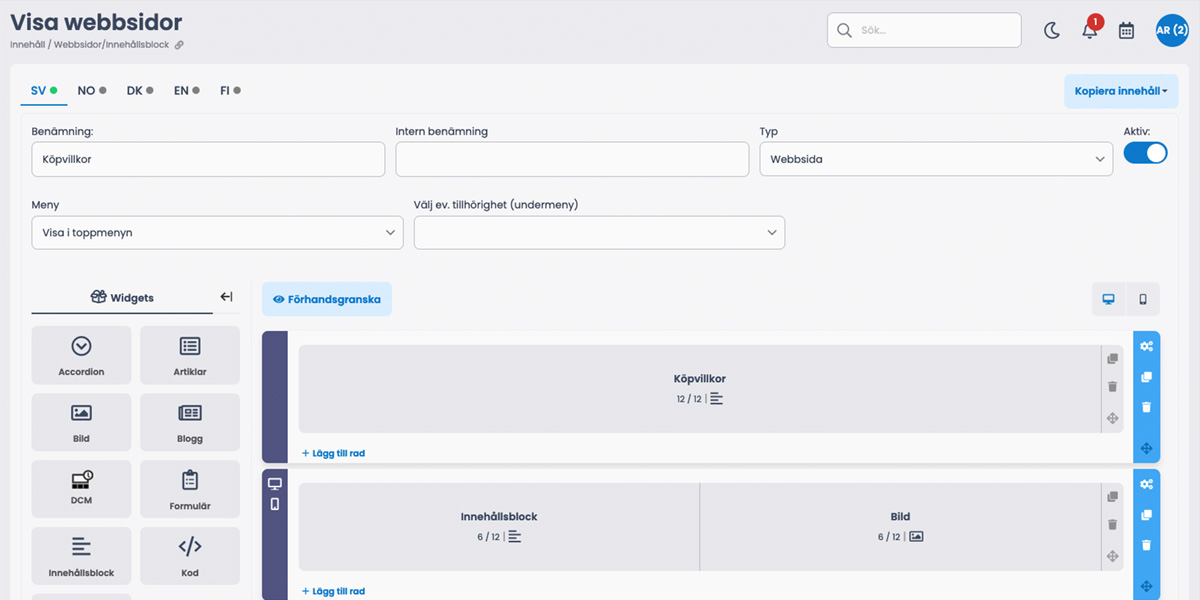
Task: Open the calendar icon in header
Action: (1126, 30)
